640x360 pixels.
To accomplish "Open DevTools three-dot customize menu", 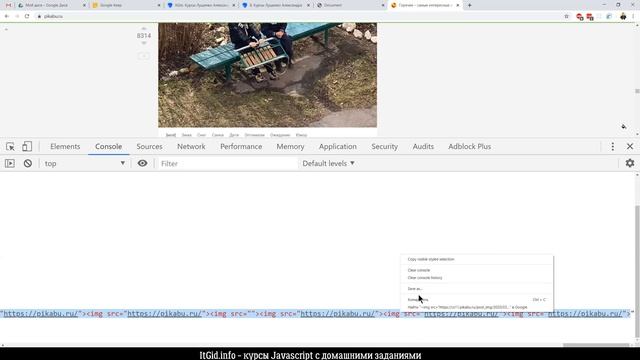I will point(613,147).
